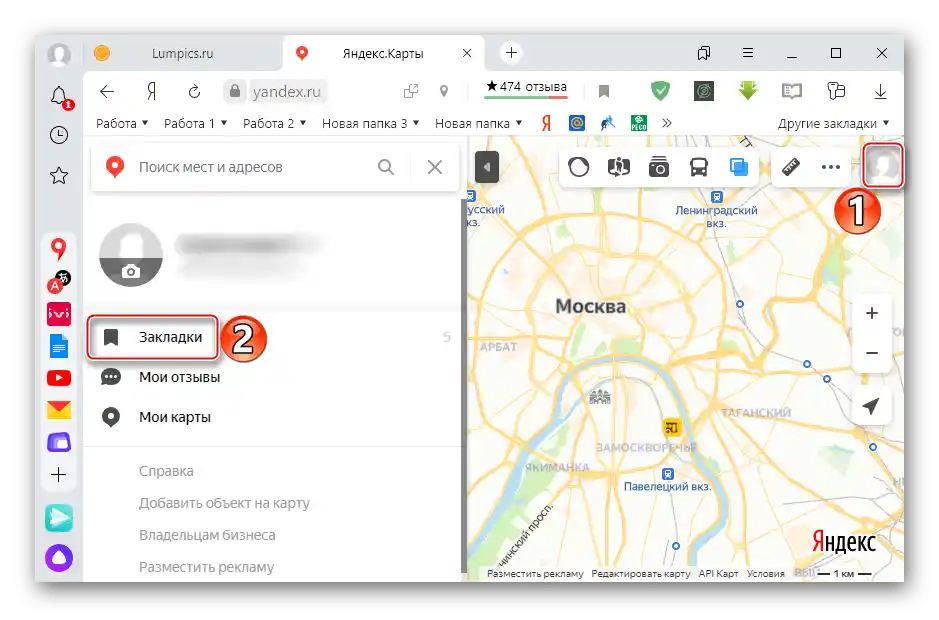The image size is (939, 620).
Task: Click the geolocation pin in address bar
Action: [x=444, y=91]
